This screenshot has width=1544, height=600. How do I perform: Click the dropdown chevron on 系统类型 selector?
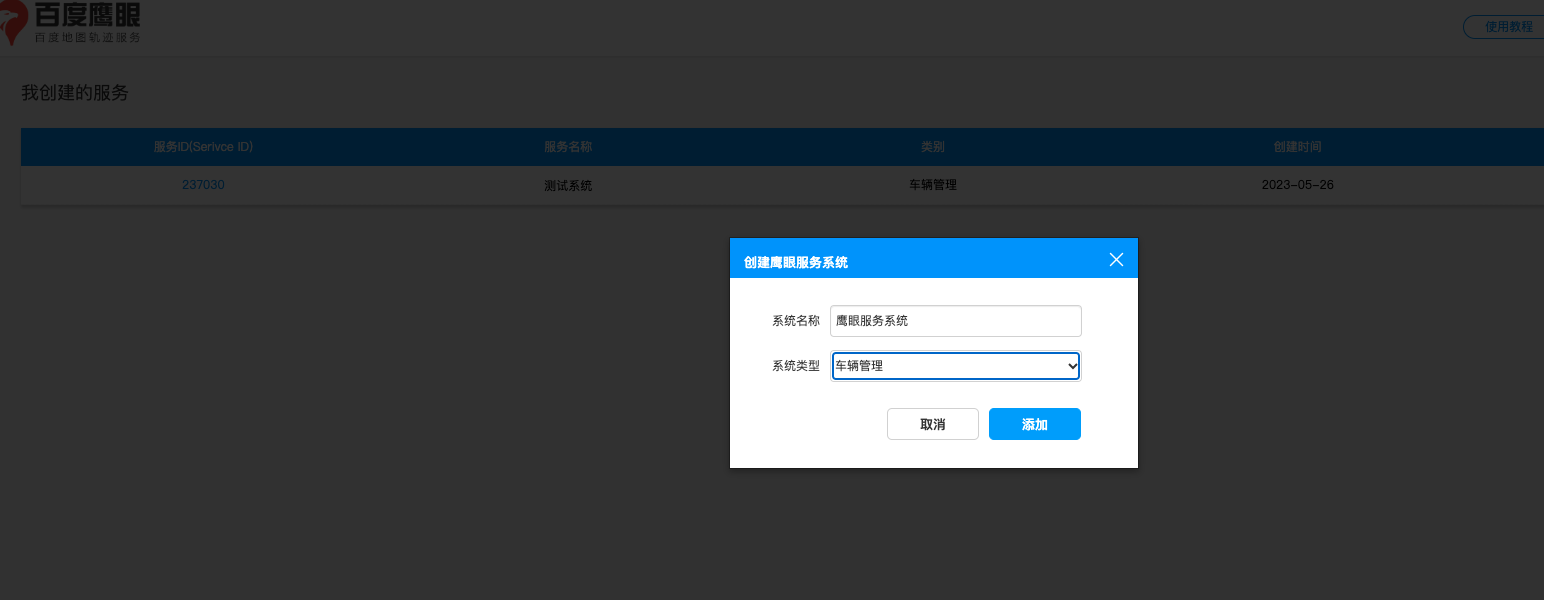(1072, 365)
